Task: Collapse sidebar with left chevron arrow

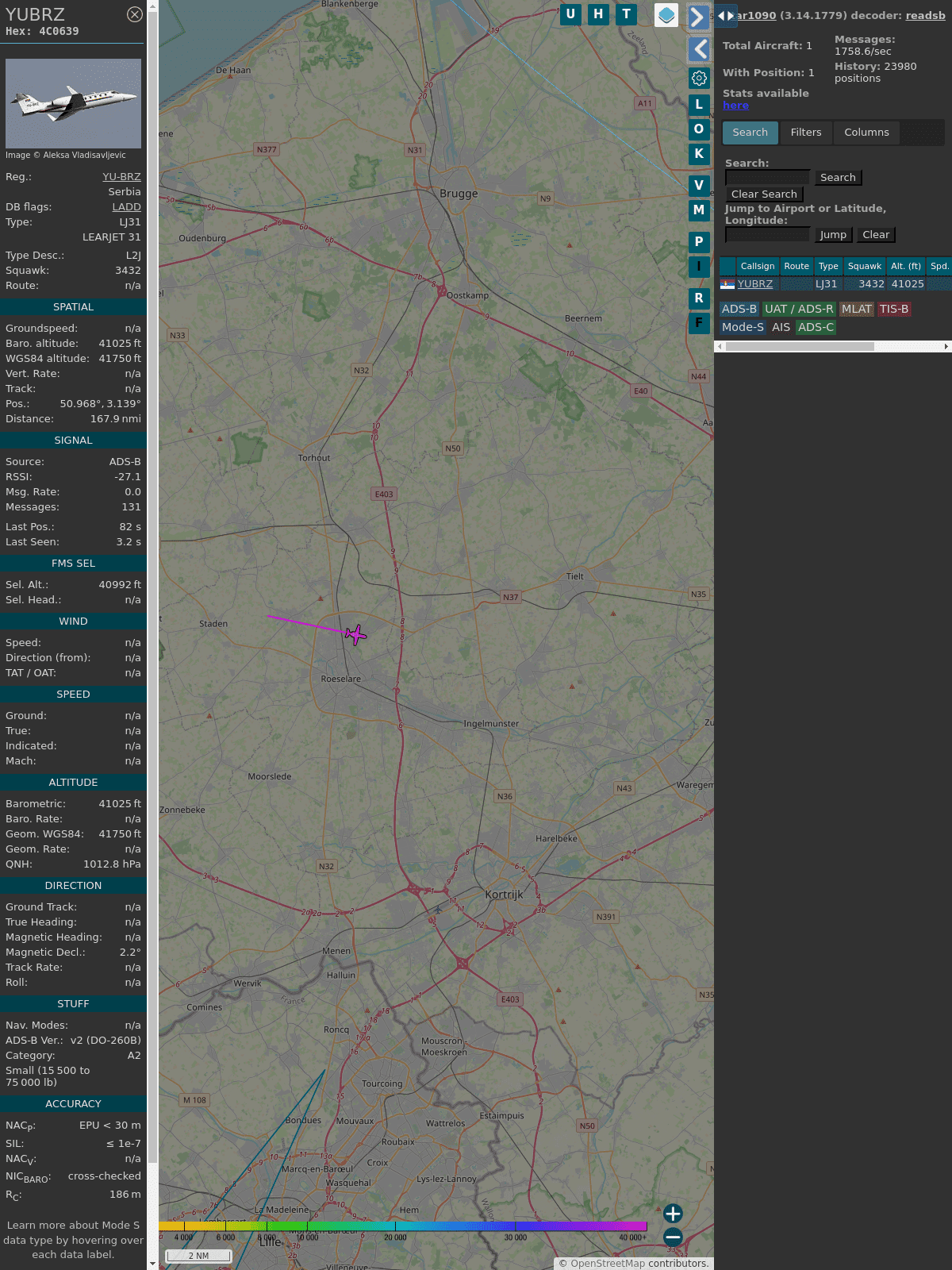Action: pyautogui.click(x=699, y=49)
